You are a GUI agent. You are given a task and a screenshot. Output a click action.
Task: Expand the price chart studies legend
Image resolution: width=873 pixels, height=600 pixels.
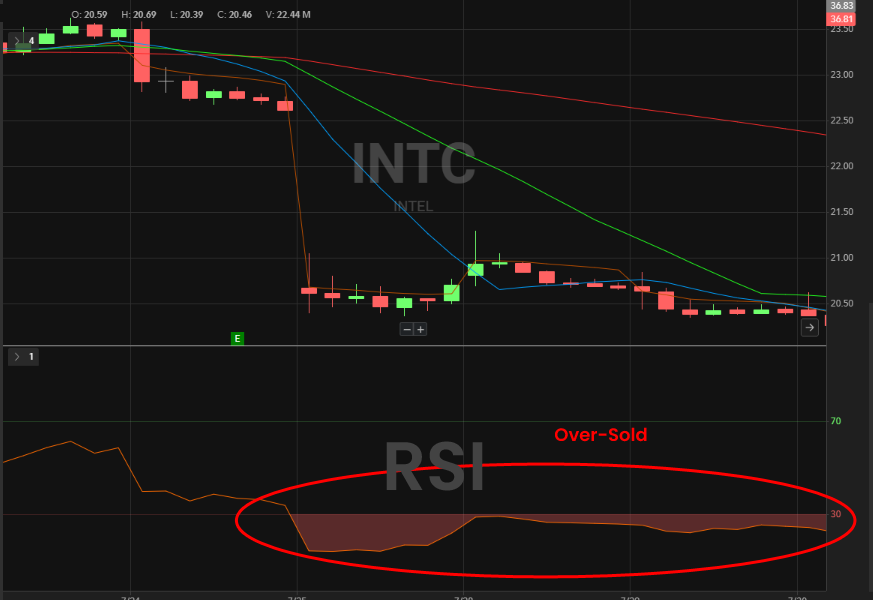pos(17,41)
